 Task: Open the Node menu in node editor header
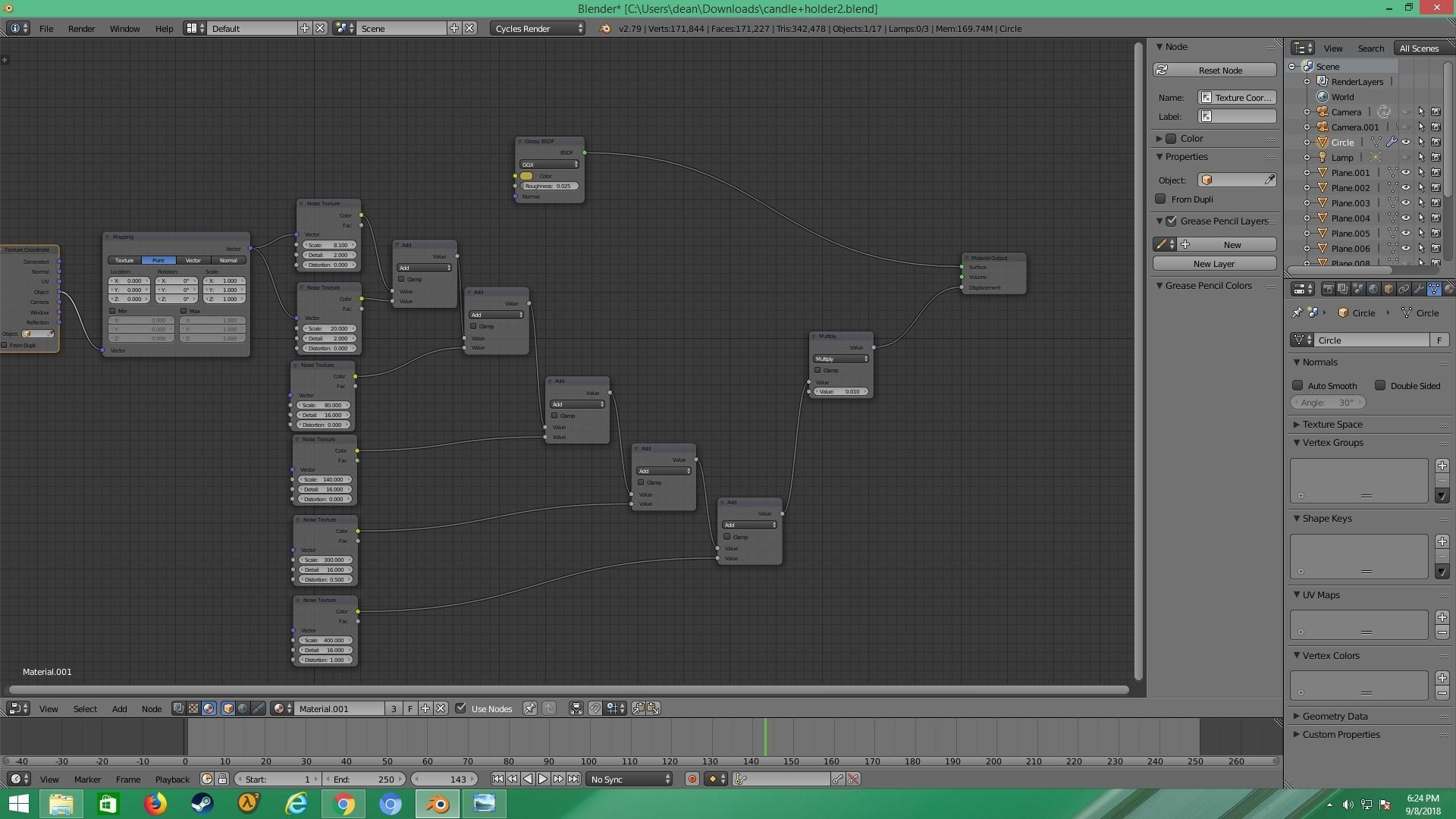pos(151,708)
